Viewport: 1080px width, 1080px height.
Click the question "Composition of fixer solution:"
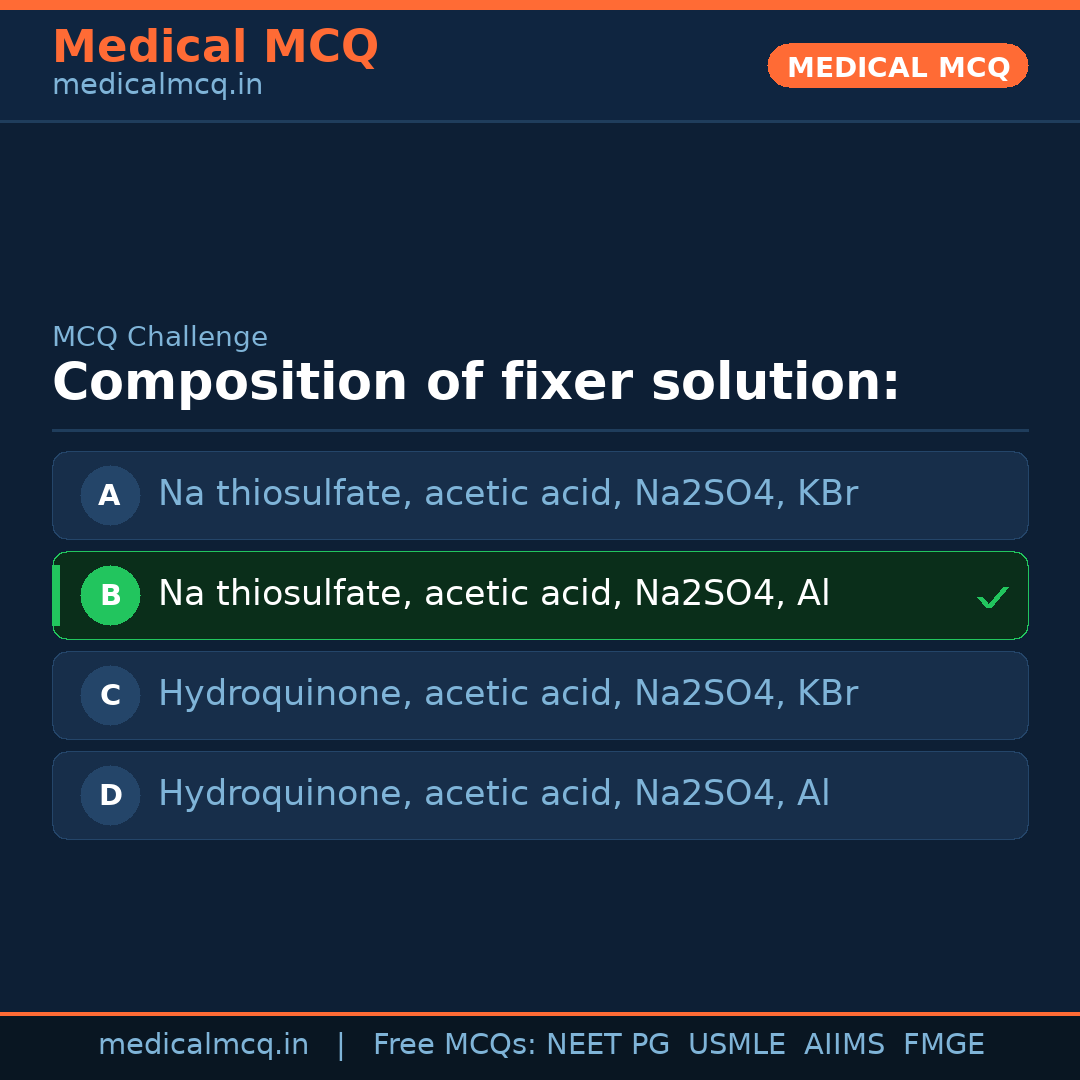pos(476,383)
